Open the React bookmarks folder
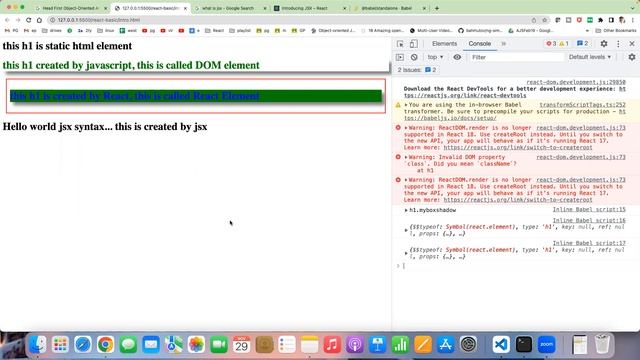The image size is (640, 360). (214, 31)
